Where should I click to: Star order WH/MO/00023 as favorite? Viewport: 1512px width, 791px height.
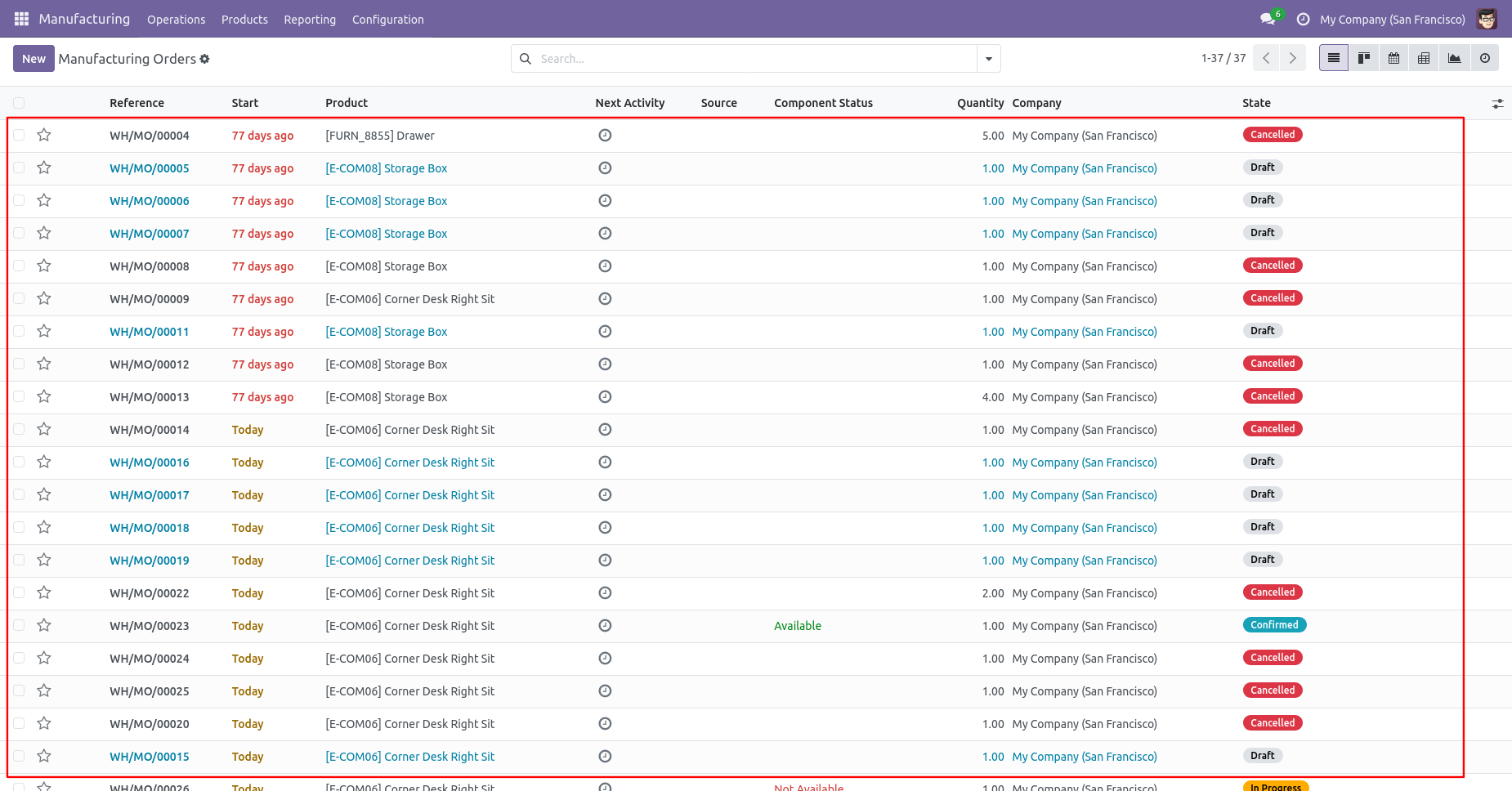coord(44,625)
